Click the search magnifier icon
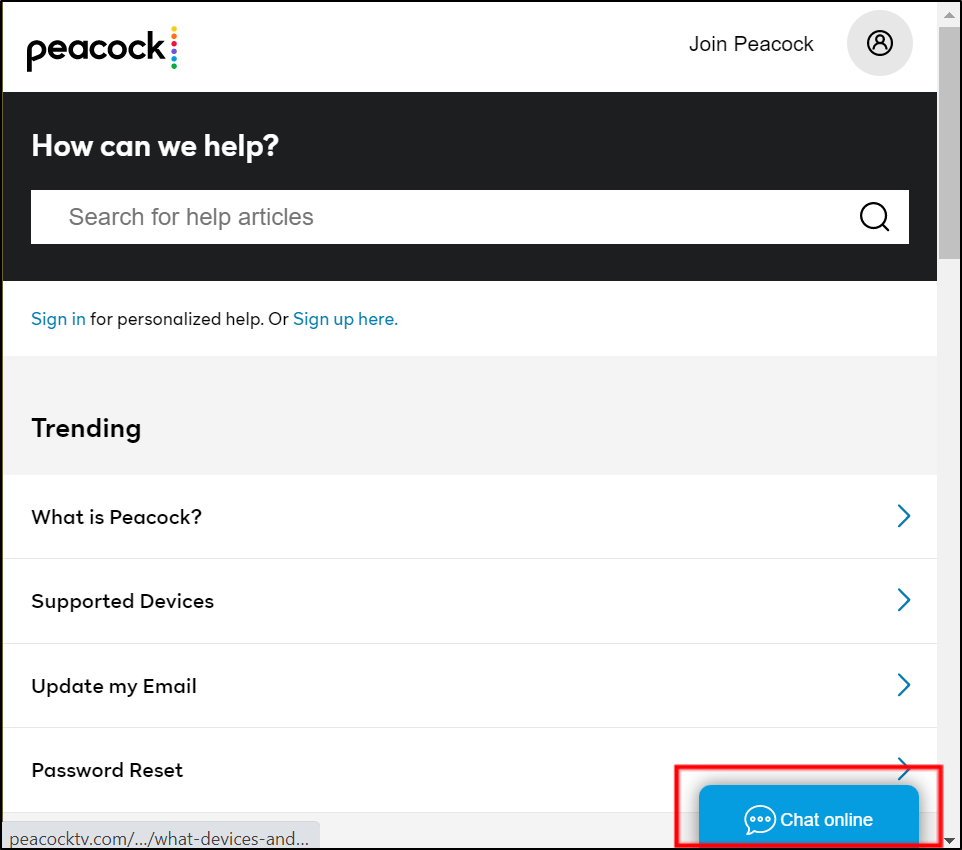The width and height of the screenshot is (962, 850). [874, 217]
